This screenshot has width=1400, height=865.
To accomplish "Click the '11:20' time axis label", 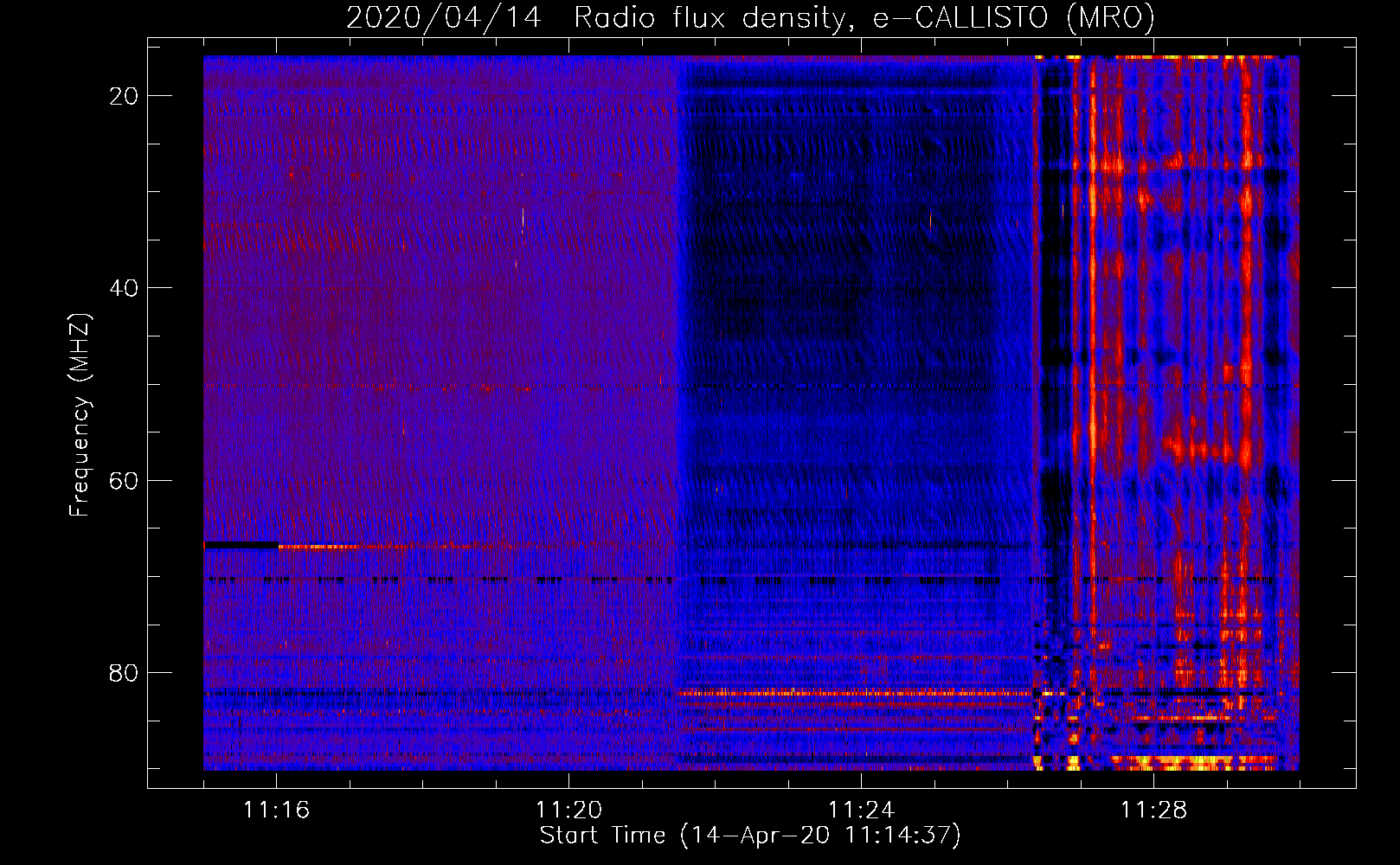I will click(x=568, y=811).
